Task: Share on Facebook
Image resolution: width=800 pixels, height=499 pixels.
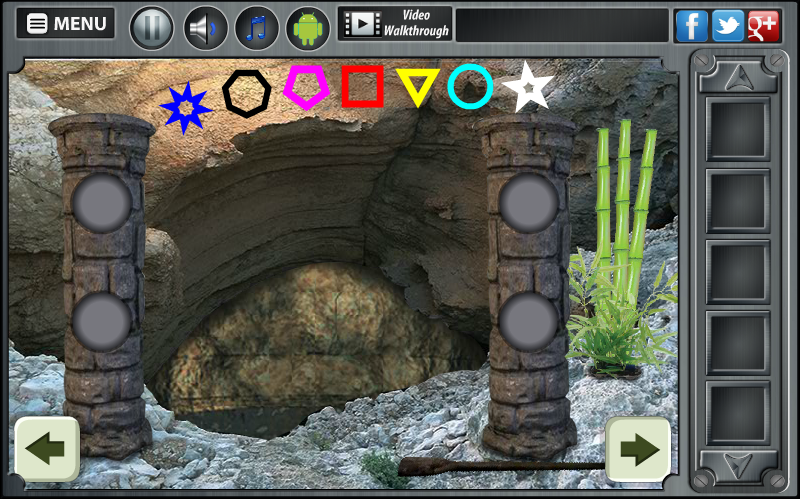Action: (x=691, y=26)
